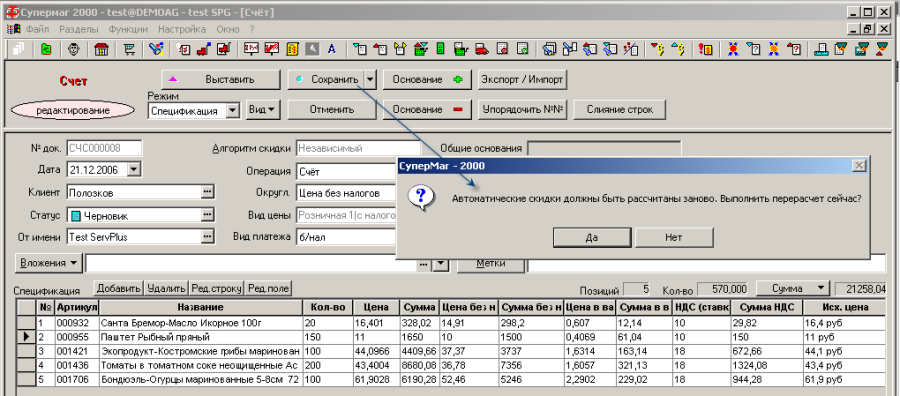This screenshot has height=396, width=900.
Task: Open the ? help menu
Action: (251, 29)
